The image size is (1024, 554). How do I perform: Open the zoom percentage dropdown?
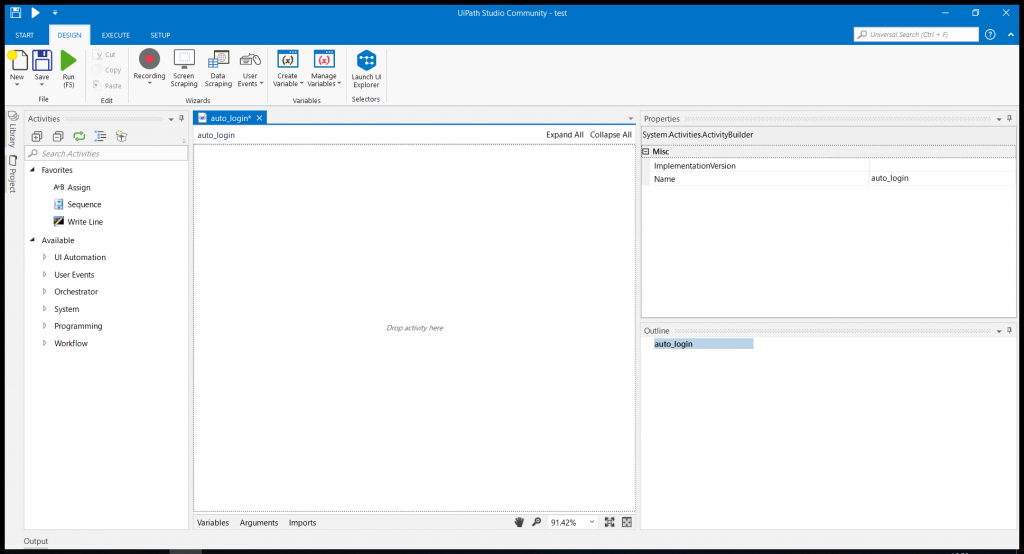coord(592,522)
